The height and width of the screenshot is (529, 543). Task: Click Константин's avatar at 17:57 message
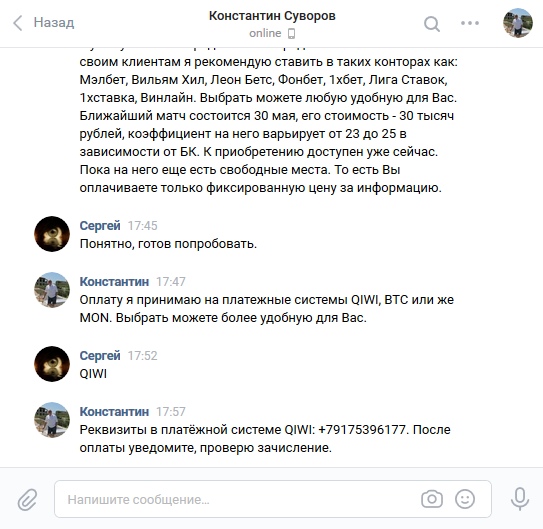pos(52,420)
